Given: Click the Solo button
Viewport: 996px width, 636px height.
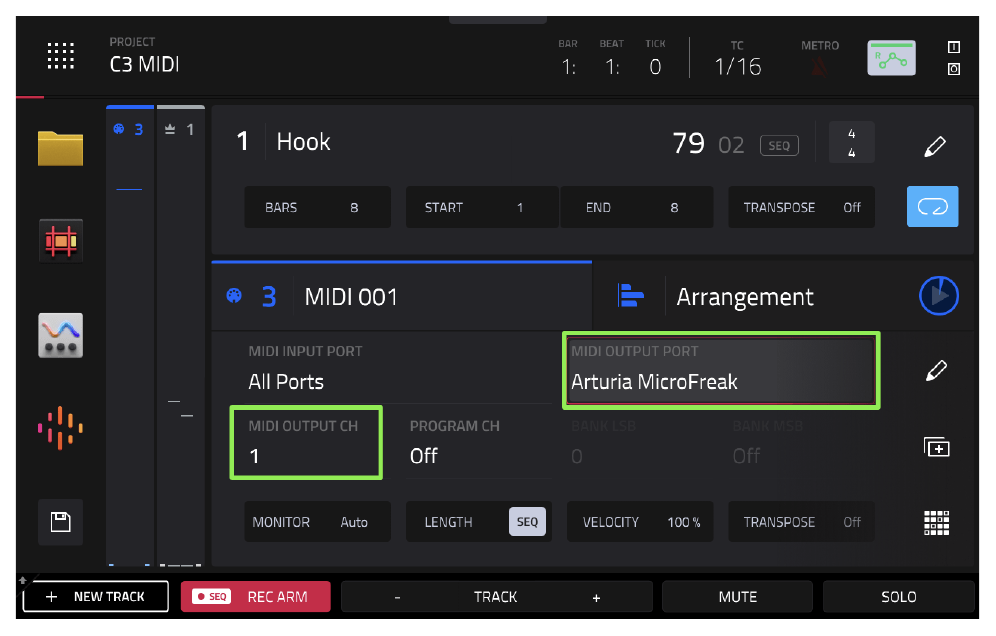Looking at the screenshot, I should point(899,597).
